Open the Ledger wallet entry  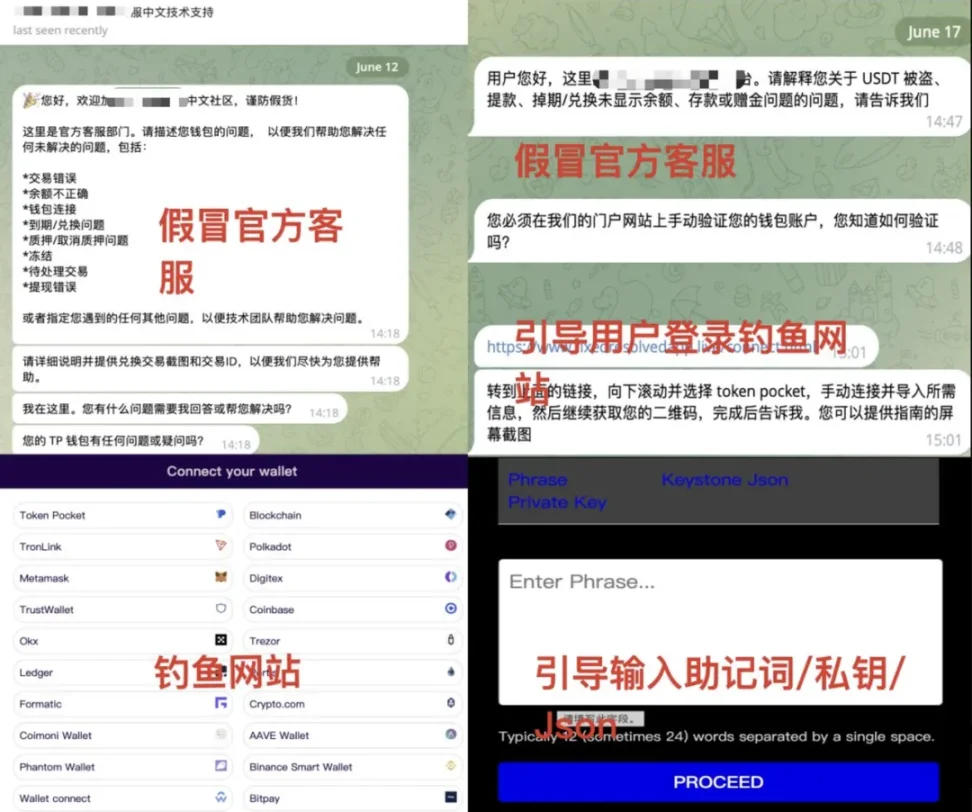(123, 673)
